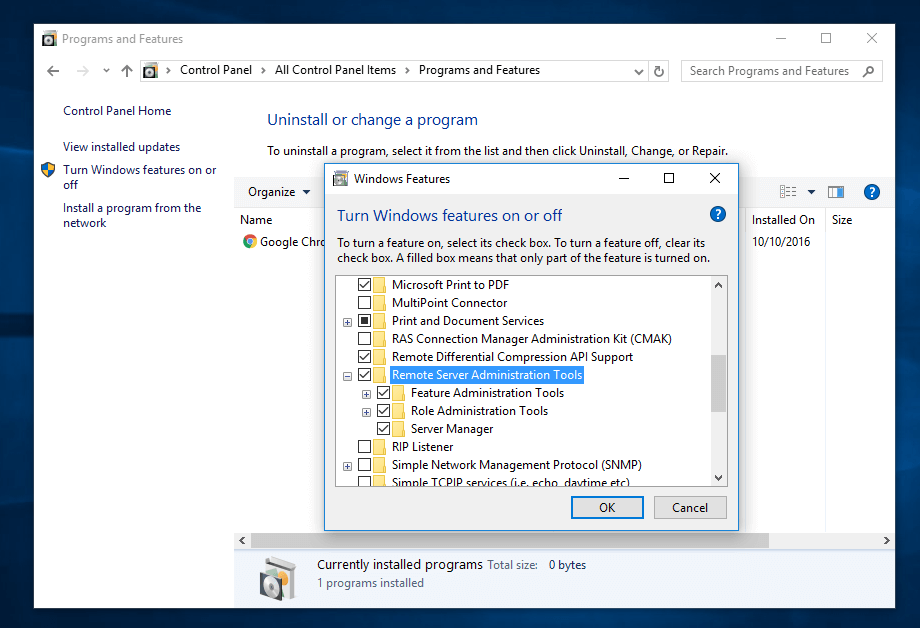The image size is (920, 628).
Task: Enable the MultiPoint Connector feature
Action: [x=365, y=302]
